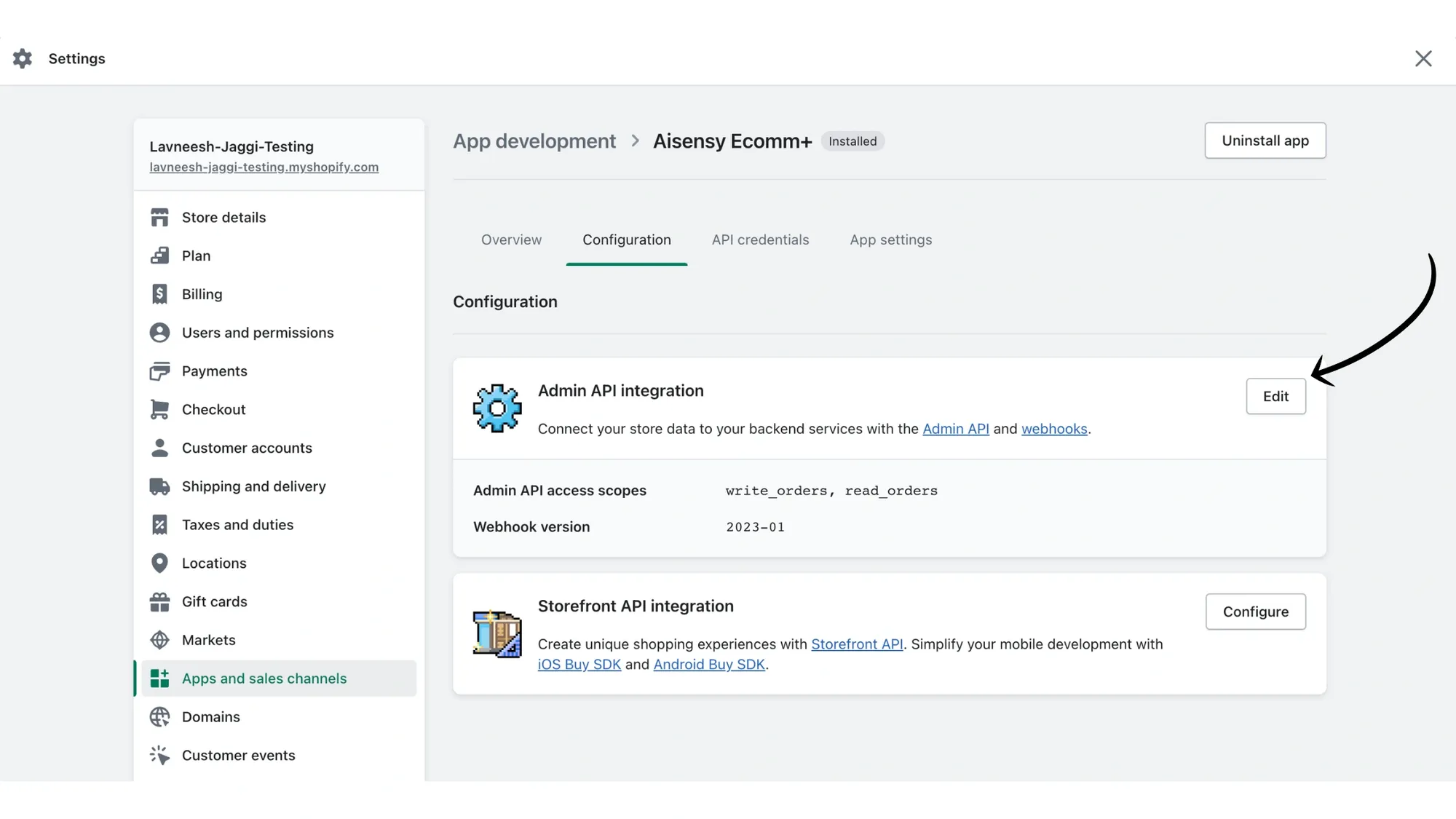Image resolution: width=1456 pixels, height=819 pixels.
Task: Click the Uninstall app button
Action: (1265, 141)
